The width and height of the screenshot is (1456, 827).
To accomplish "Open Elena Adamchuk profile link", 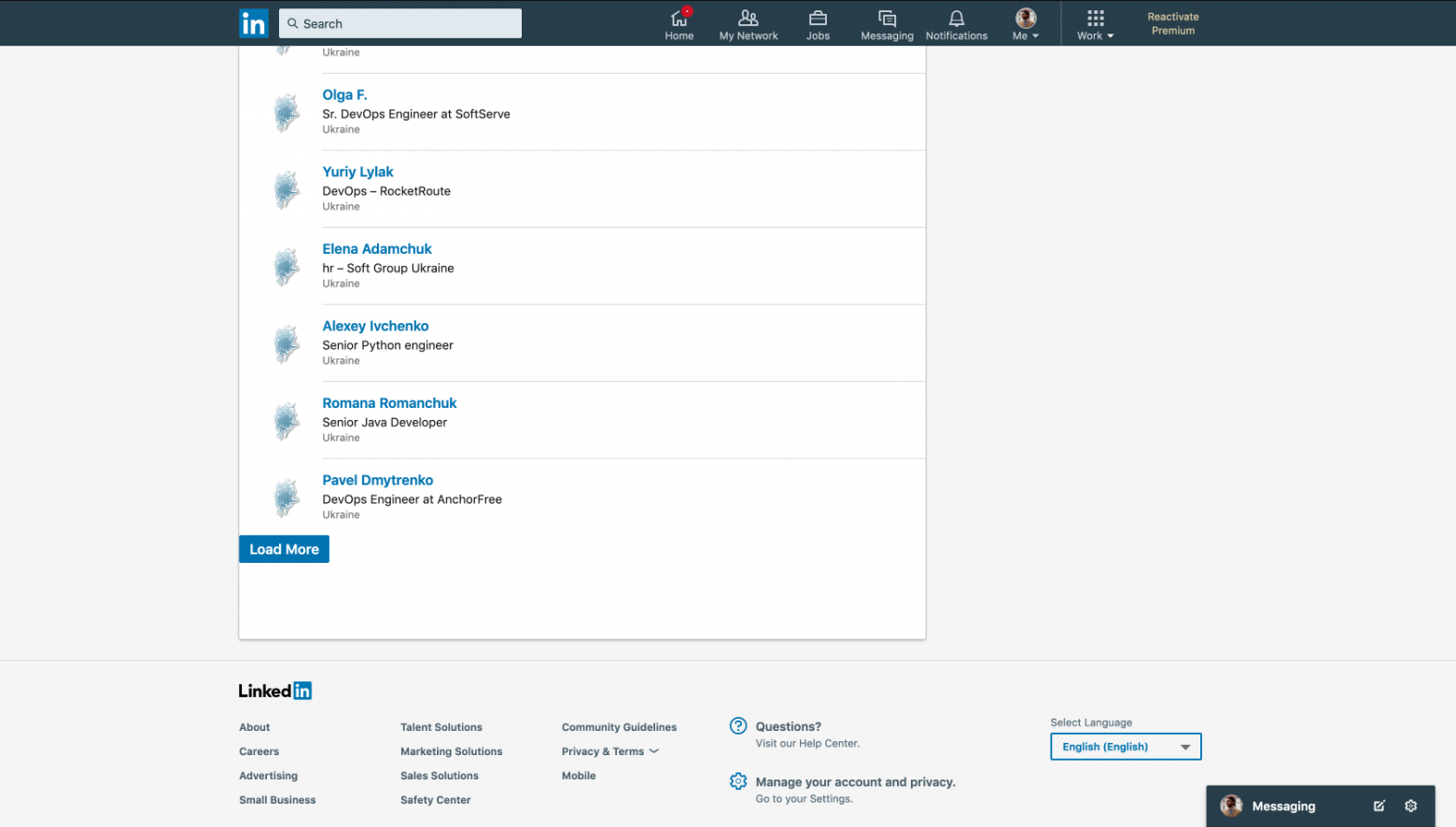I will 377,249.
